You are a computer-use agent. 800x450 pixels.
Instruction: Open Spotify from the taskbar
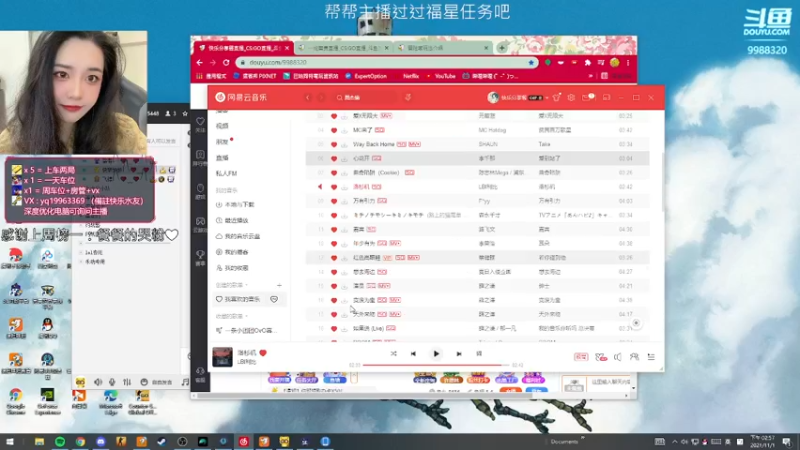pyautogui.click(x=60, y=442)
